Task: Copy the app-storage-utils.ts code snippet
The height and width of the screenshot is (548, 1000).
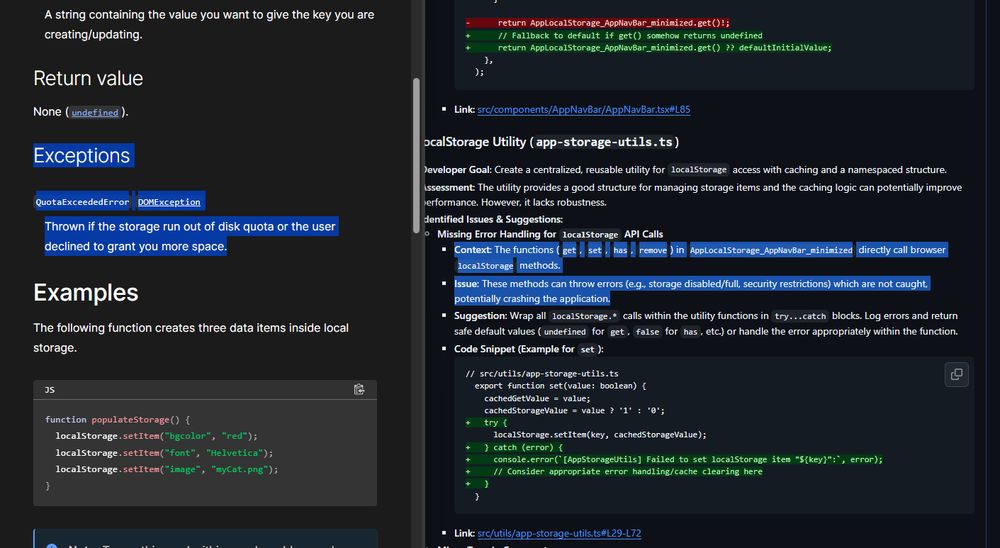Action: (956, 374)
